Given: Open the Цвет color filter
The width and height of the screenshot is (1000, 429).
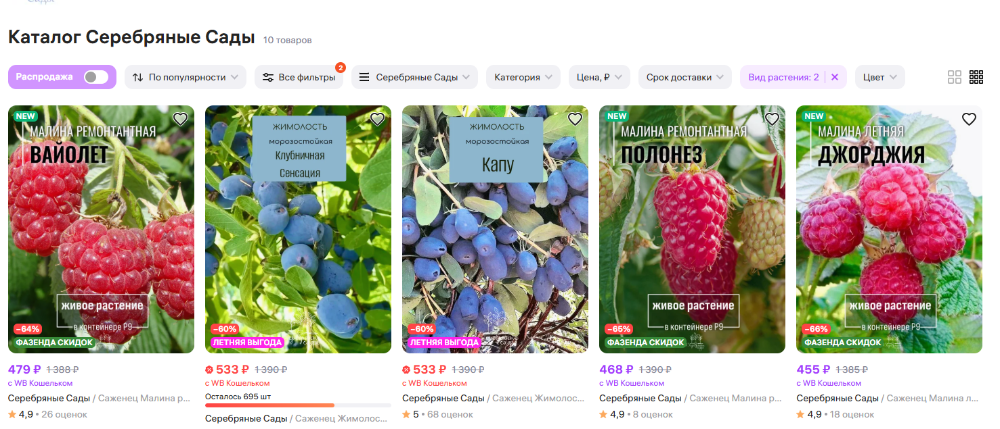Looking at the screenshot, I should point(879,77).
